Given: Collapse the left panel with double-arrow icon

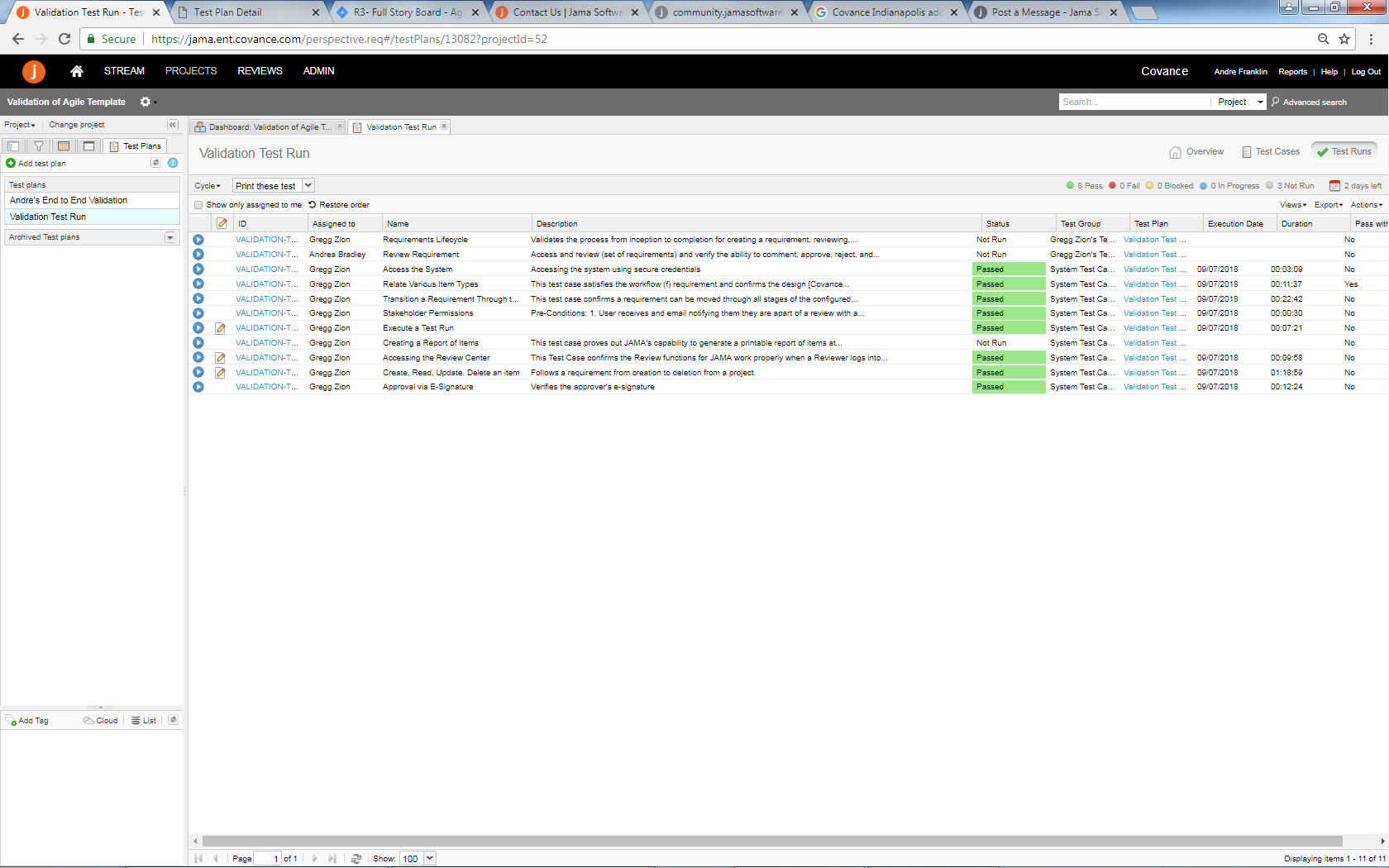Looking at the screenshot, I should (x=173, y=125).
